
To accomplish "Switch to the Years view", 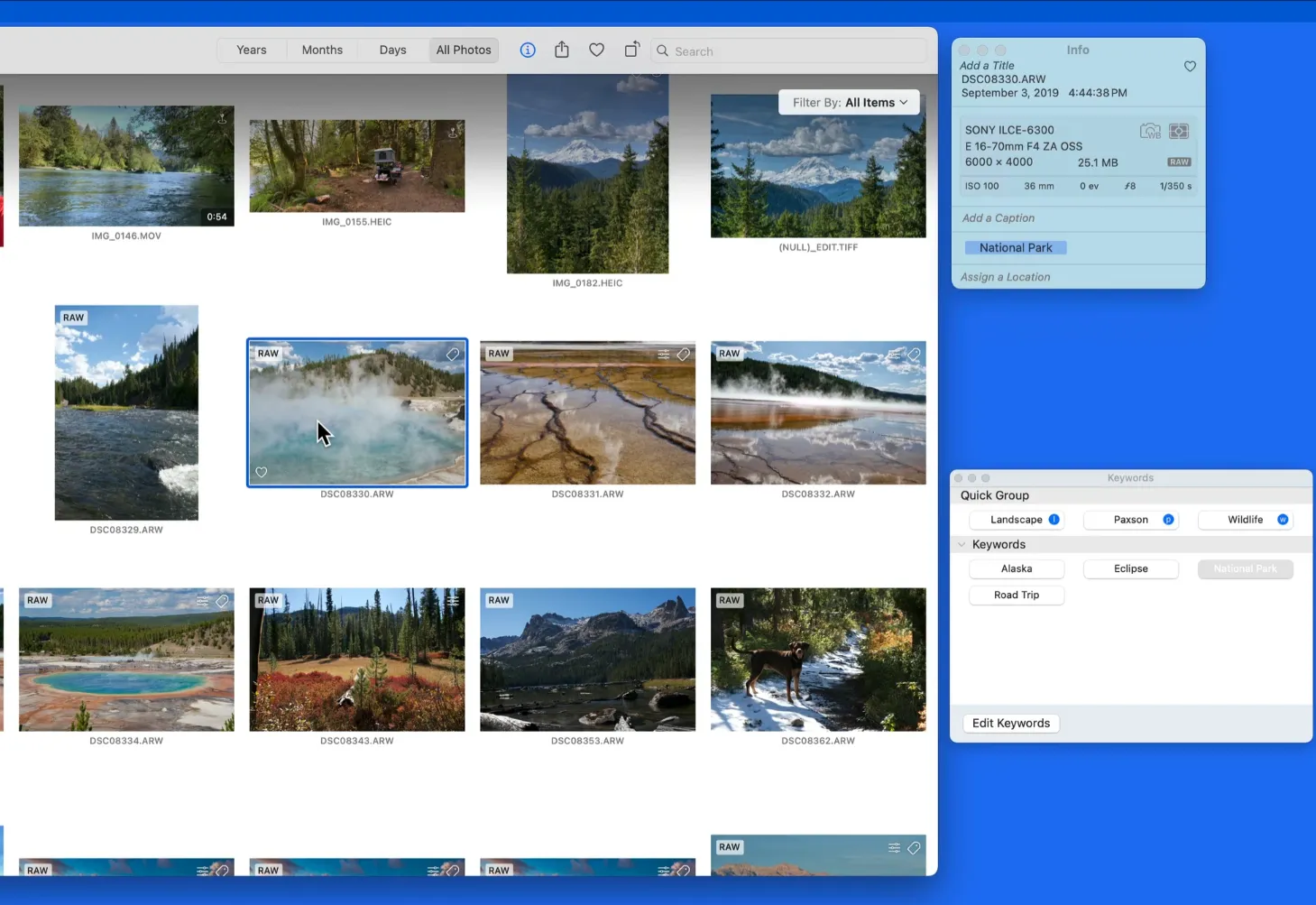I will tap(252, 51).
